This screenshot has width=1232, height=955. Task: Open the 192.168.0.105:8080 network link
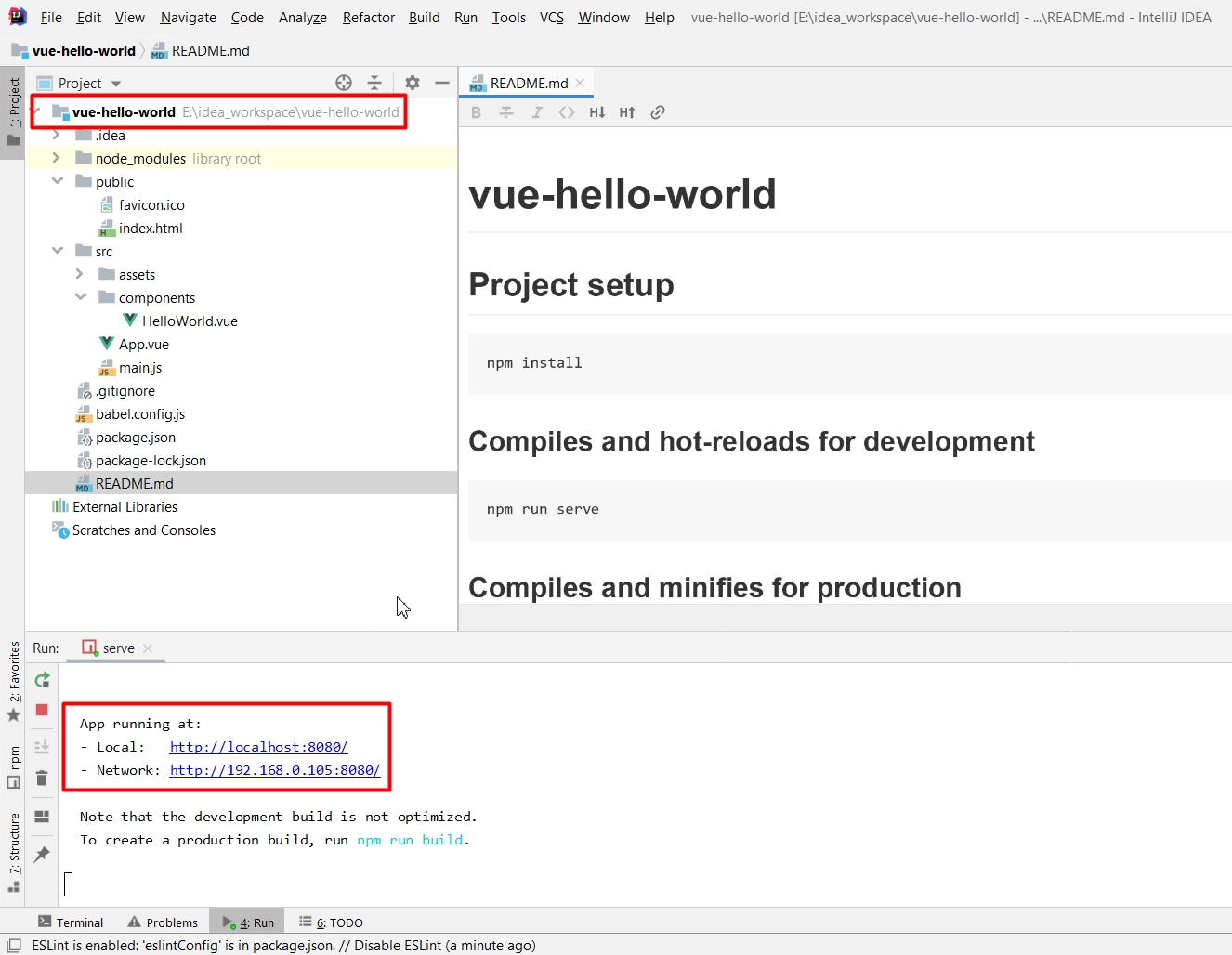[275, 770]
